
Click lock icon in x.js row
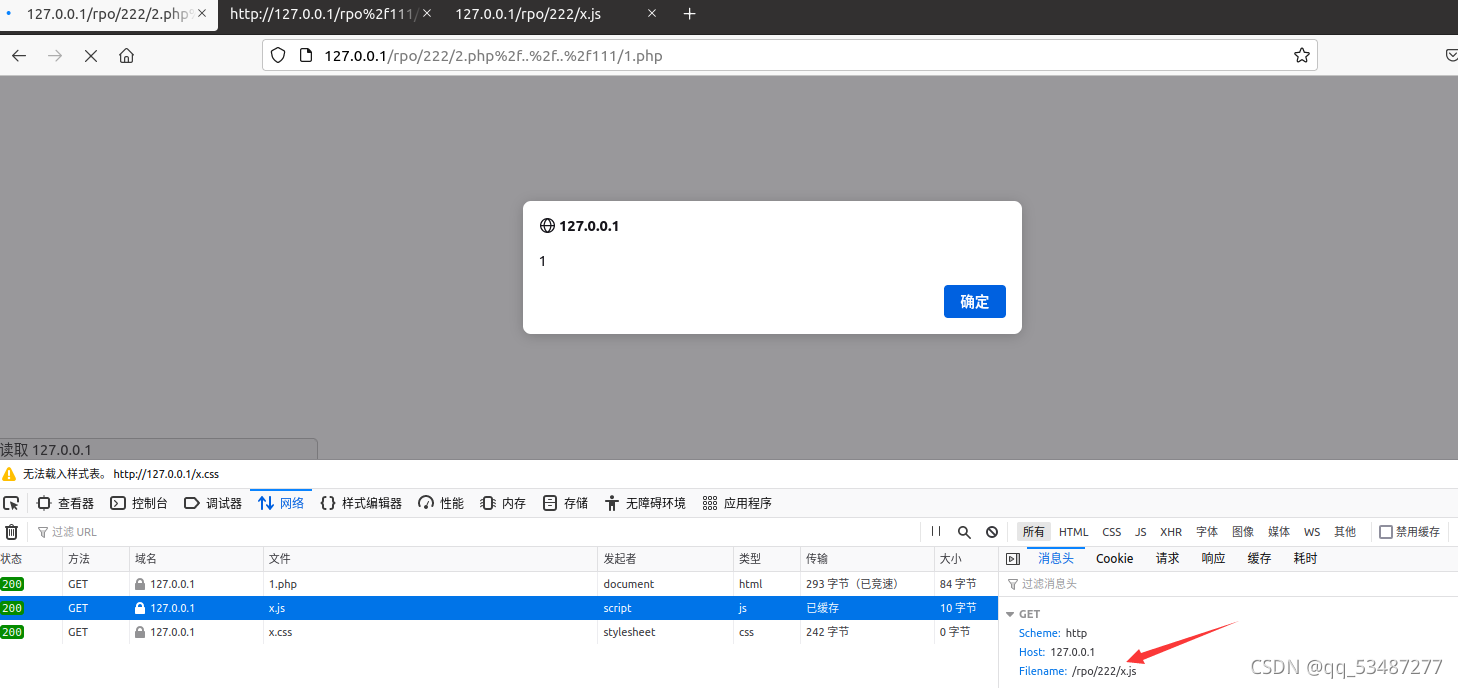[x=140, y=608]
